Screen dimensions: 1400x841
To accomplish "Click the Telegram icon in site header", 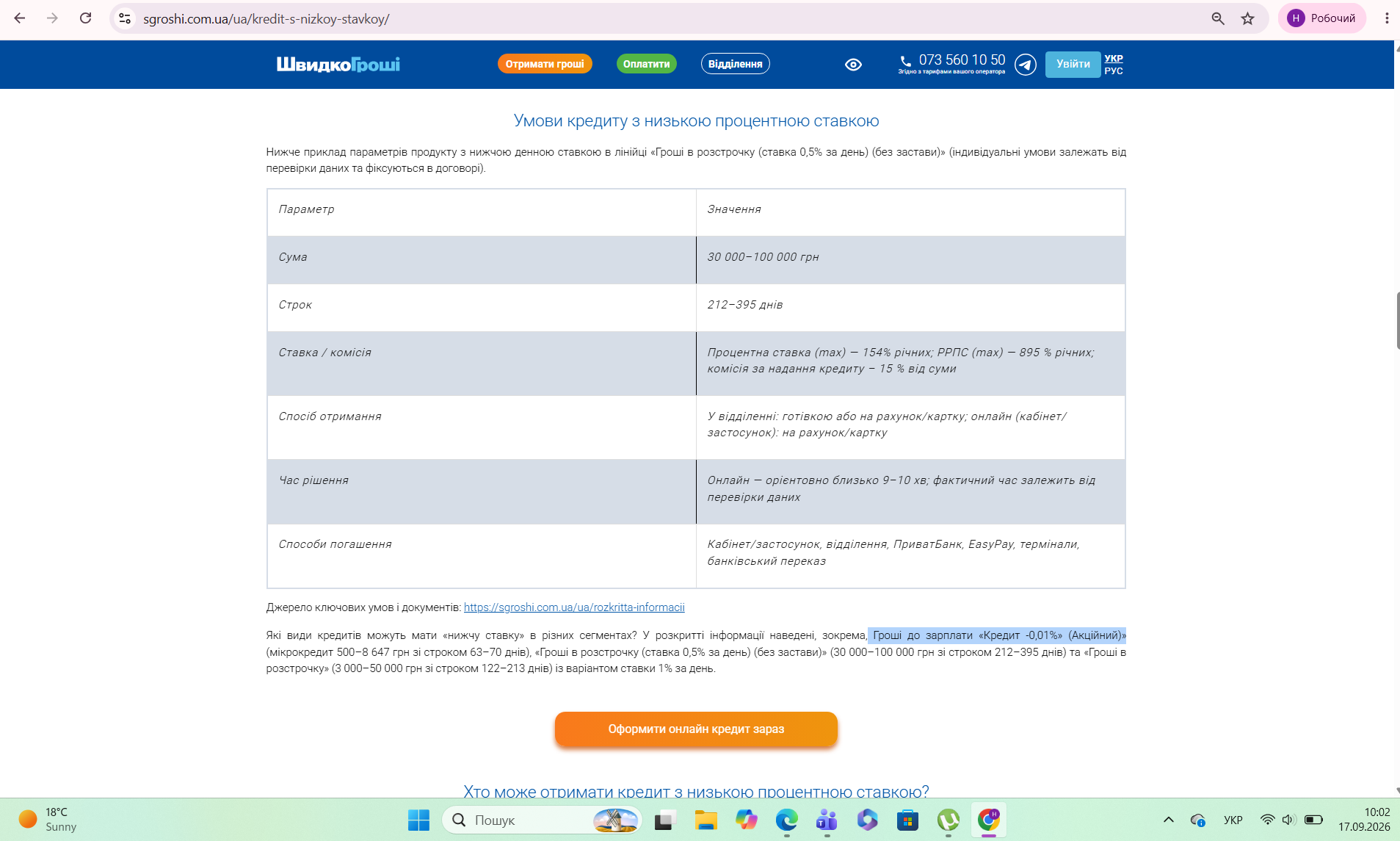I will [1025, 65].
